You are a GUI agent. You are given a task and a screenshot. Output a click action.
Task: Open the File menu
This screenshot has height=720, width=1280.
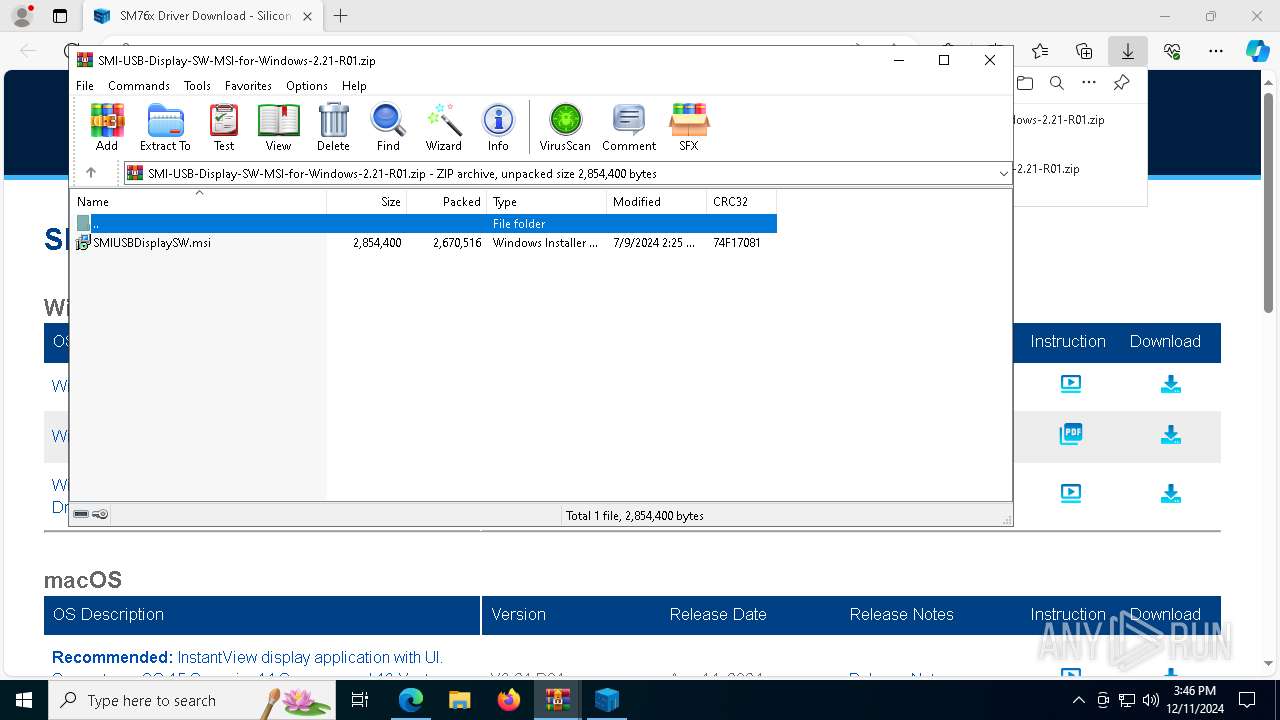point(85,86)
